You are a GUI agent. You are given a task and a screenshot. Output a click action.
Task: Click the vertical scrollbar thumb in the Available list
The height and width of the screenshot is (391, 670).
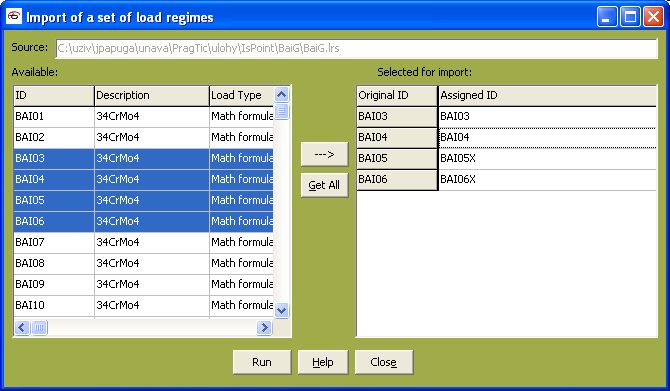click(x=282, y=112)
